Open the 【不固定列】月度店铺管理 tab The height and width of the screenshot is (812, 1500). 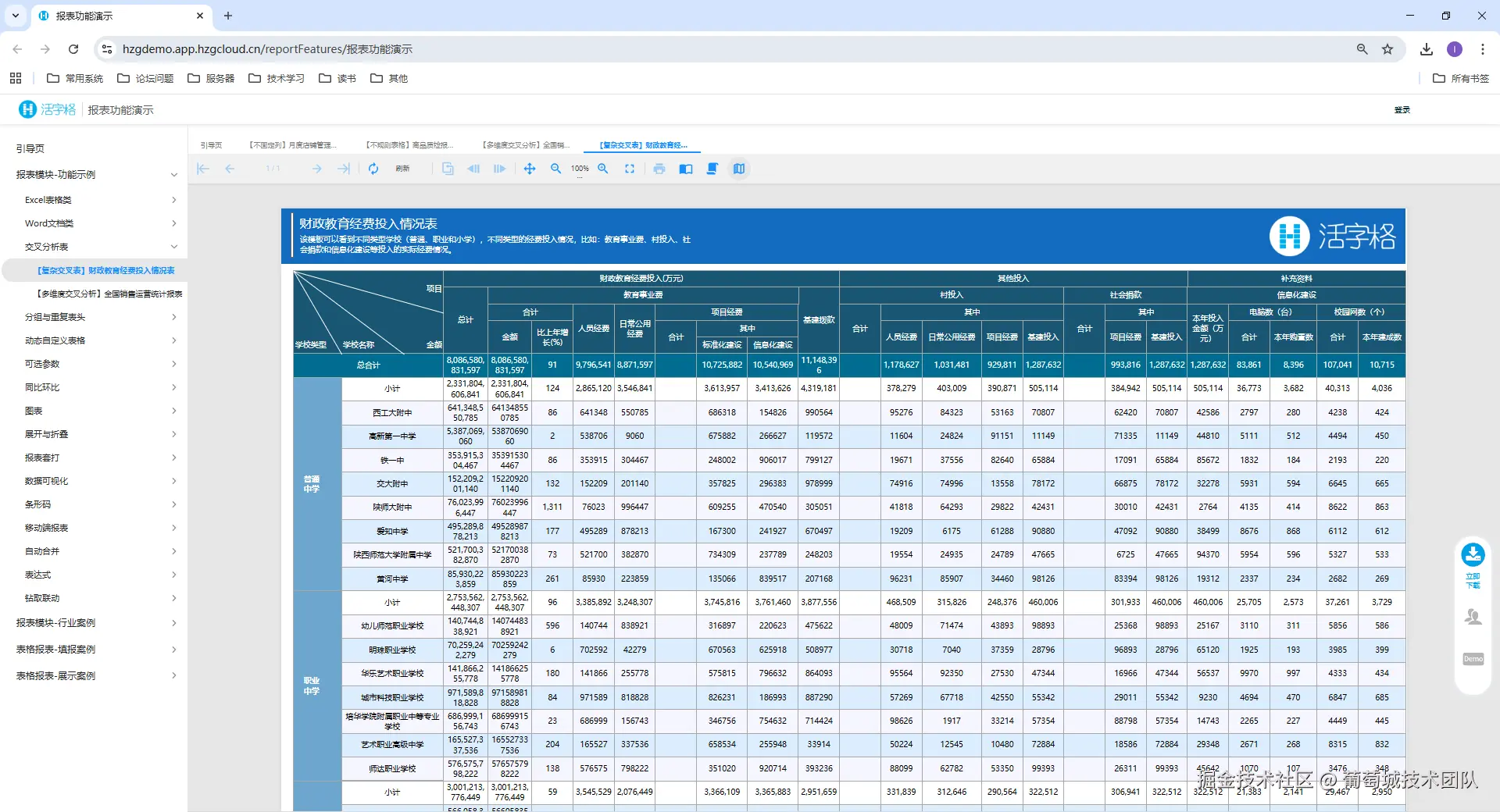(x=293, y=145)
